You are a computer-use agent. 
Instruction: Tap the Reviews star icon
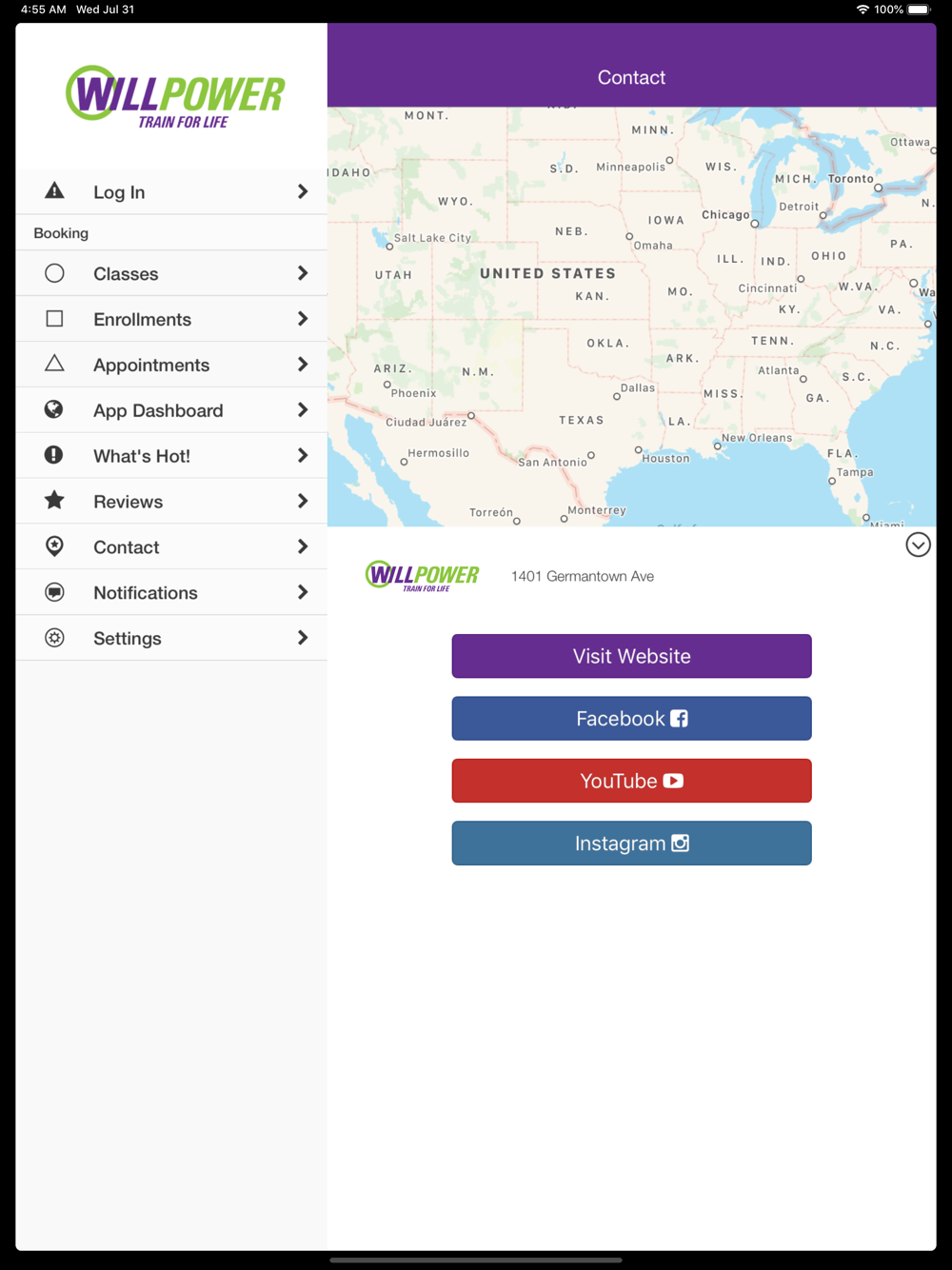54,500
